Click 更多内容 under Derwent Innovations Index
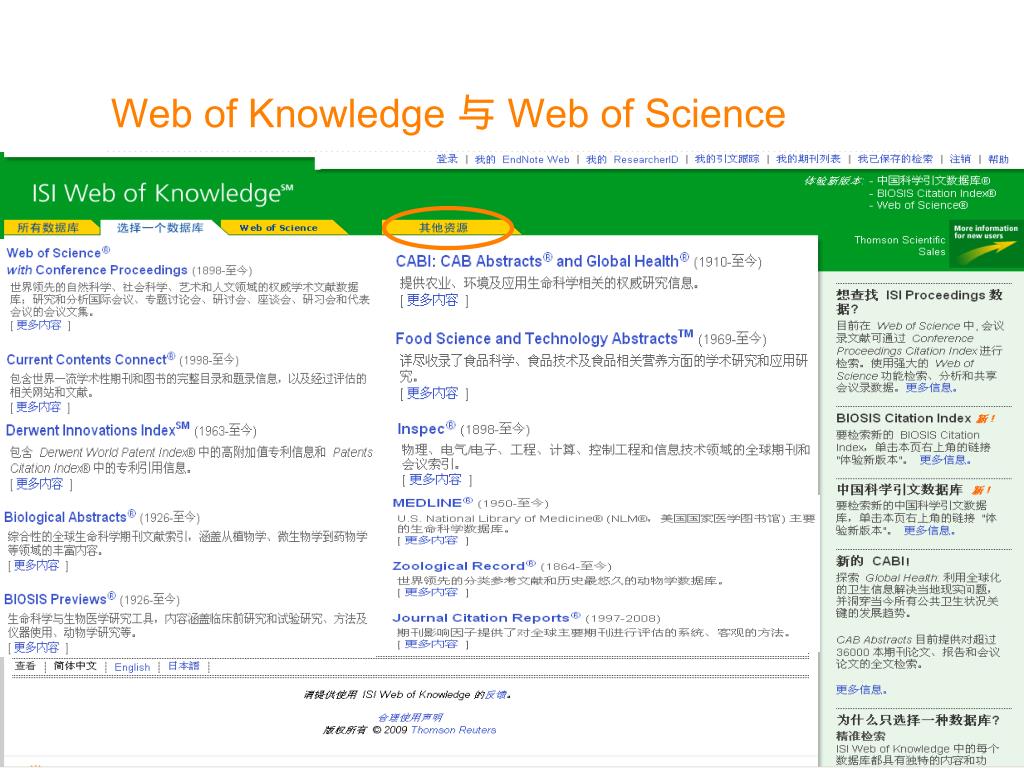 [x=39, y=484]
